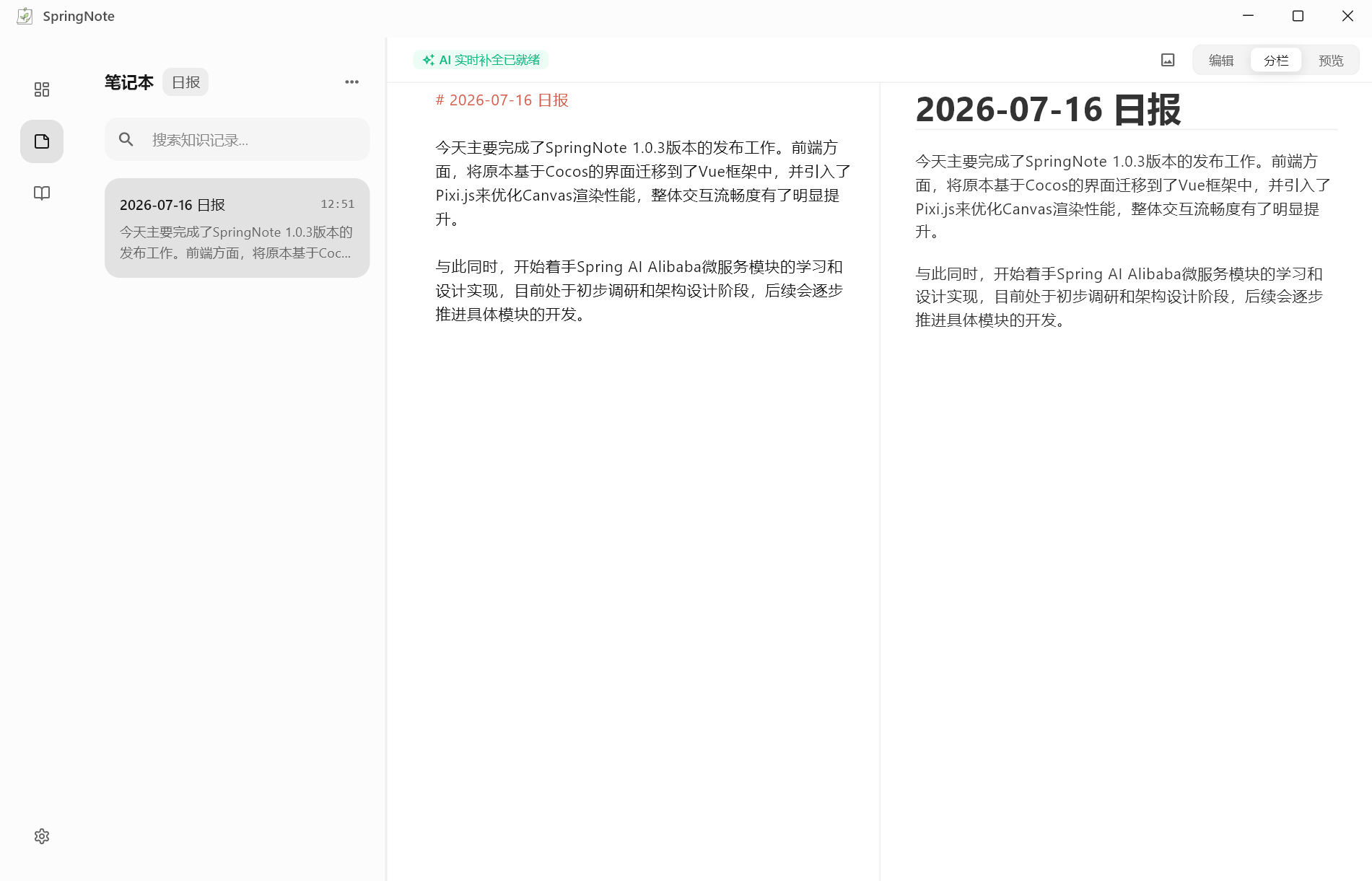1372x881 pixels.
Task: Click the 日报 notebook tag
Action: point(185,82)
